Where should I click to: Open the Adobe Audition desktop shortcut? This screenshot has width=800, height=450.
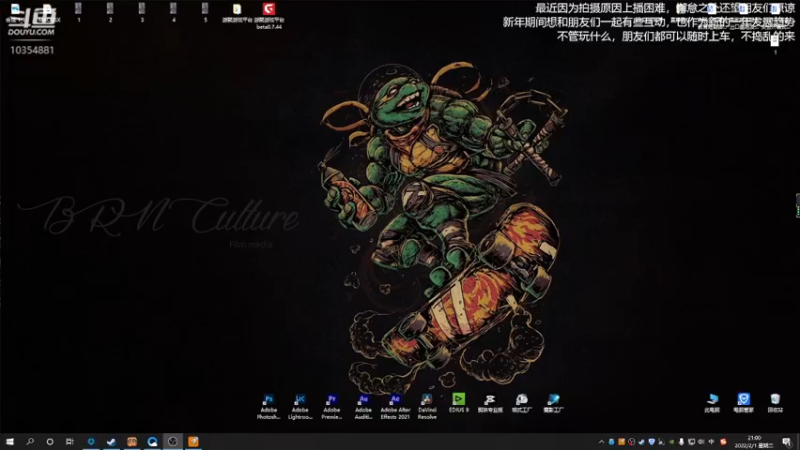pyautogui.click(x=363, y=406)
